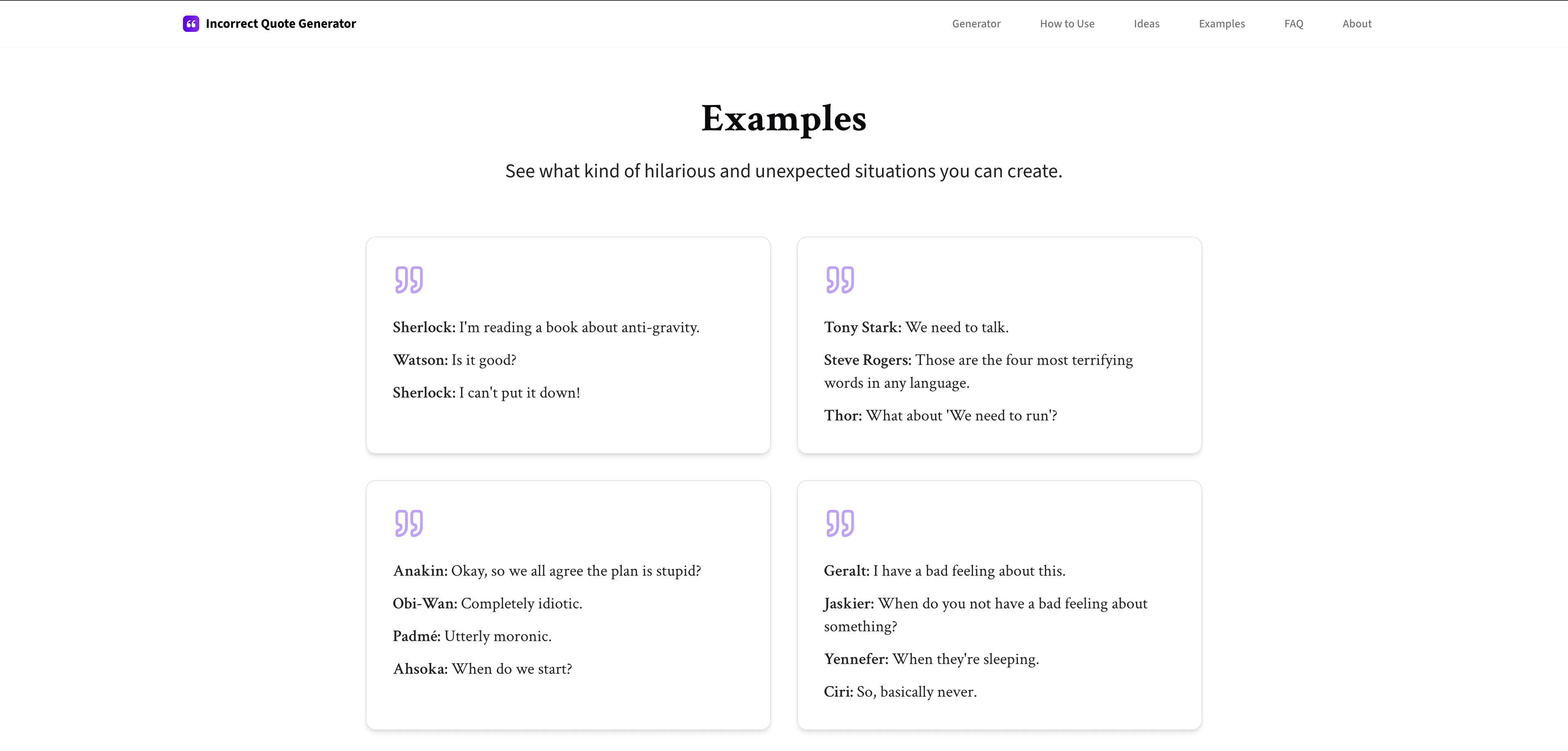Viewport: 1568px width, 751px height.
Task: Click quote mark icon in Anakin card
Action: (x=408, y=523)
